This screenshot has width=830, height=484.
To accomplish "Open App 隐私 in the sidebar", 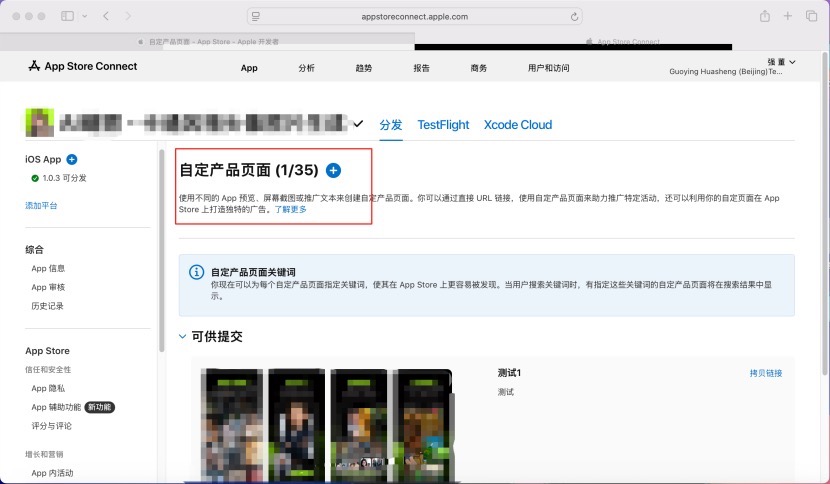I will 48,388.
